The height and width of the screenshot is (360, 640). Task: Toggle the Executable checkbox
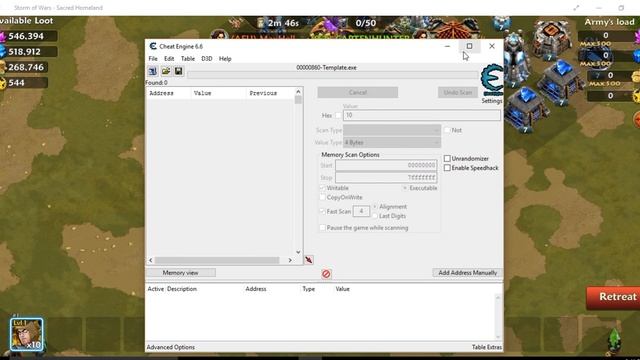(x=405, y=188)
